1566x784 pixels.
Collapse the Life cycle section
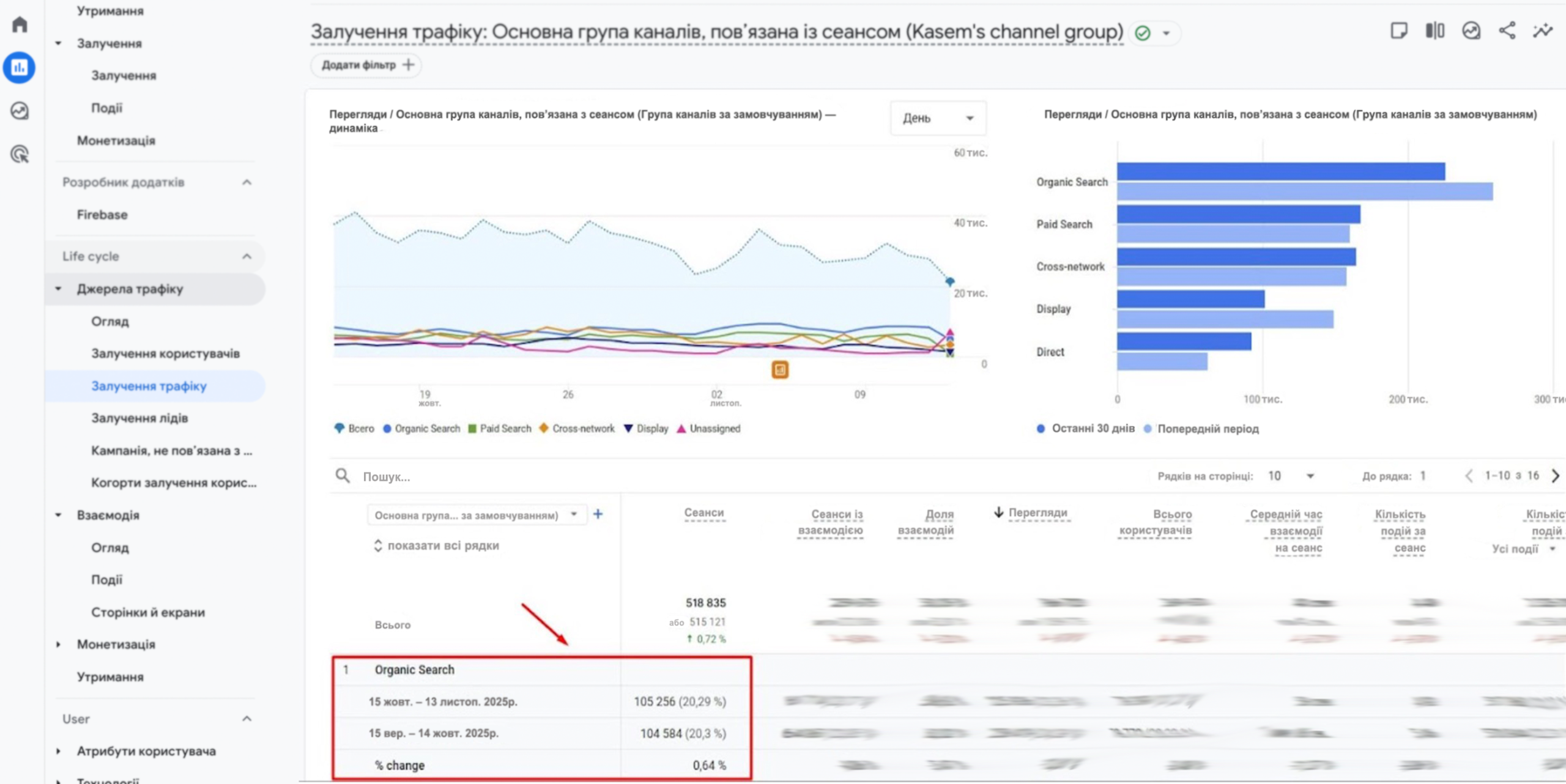247,256
